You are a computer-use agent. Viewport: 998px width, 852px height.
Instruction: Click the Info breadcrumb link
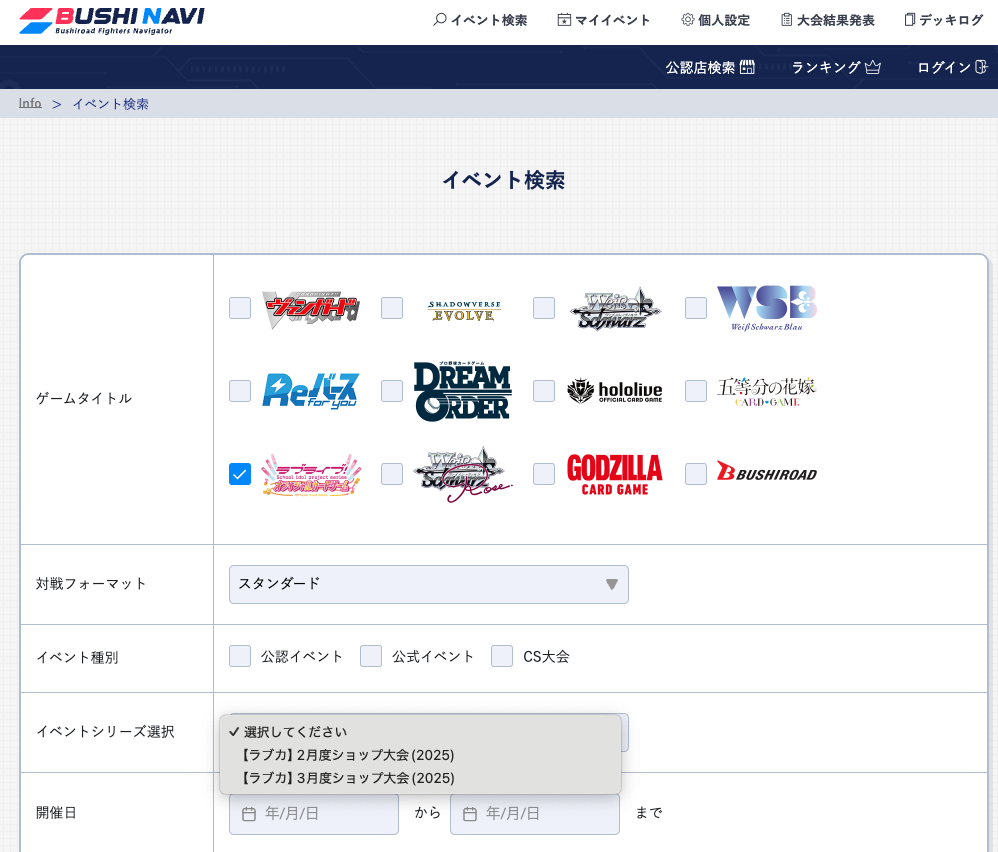tap(30, 103)
